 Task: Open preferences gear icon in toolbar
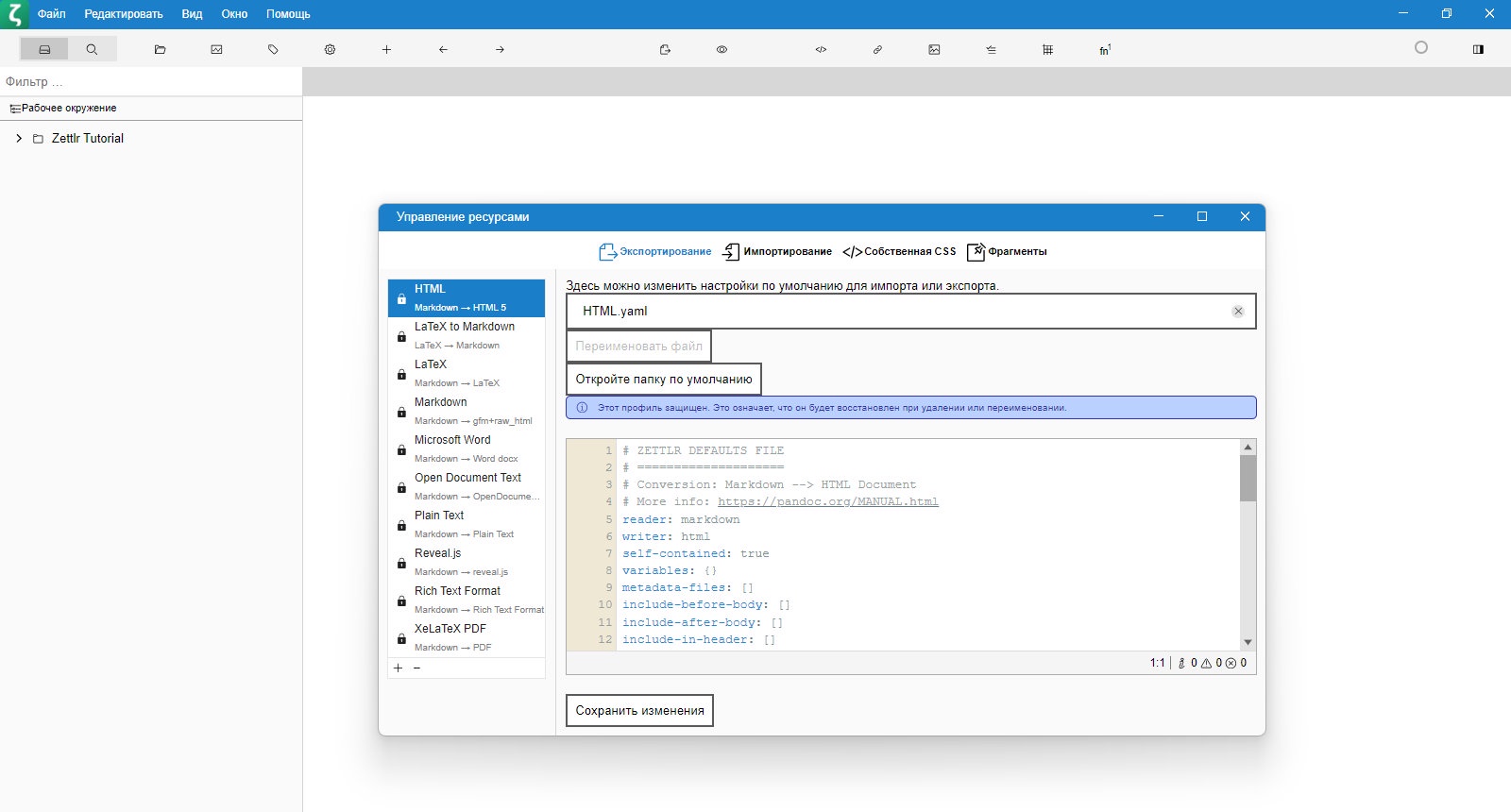point(330,49)
